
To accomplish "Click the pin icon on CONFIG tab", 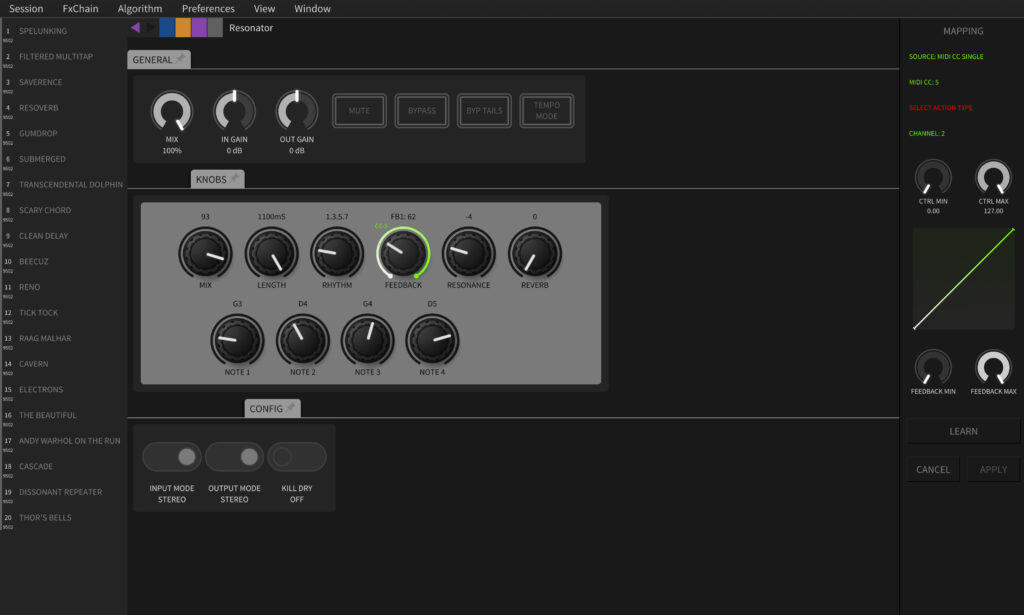I will click(291, 407).
